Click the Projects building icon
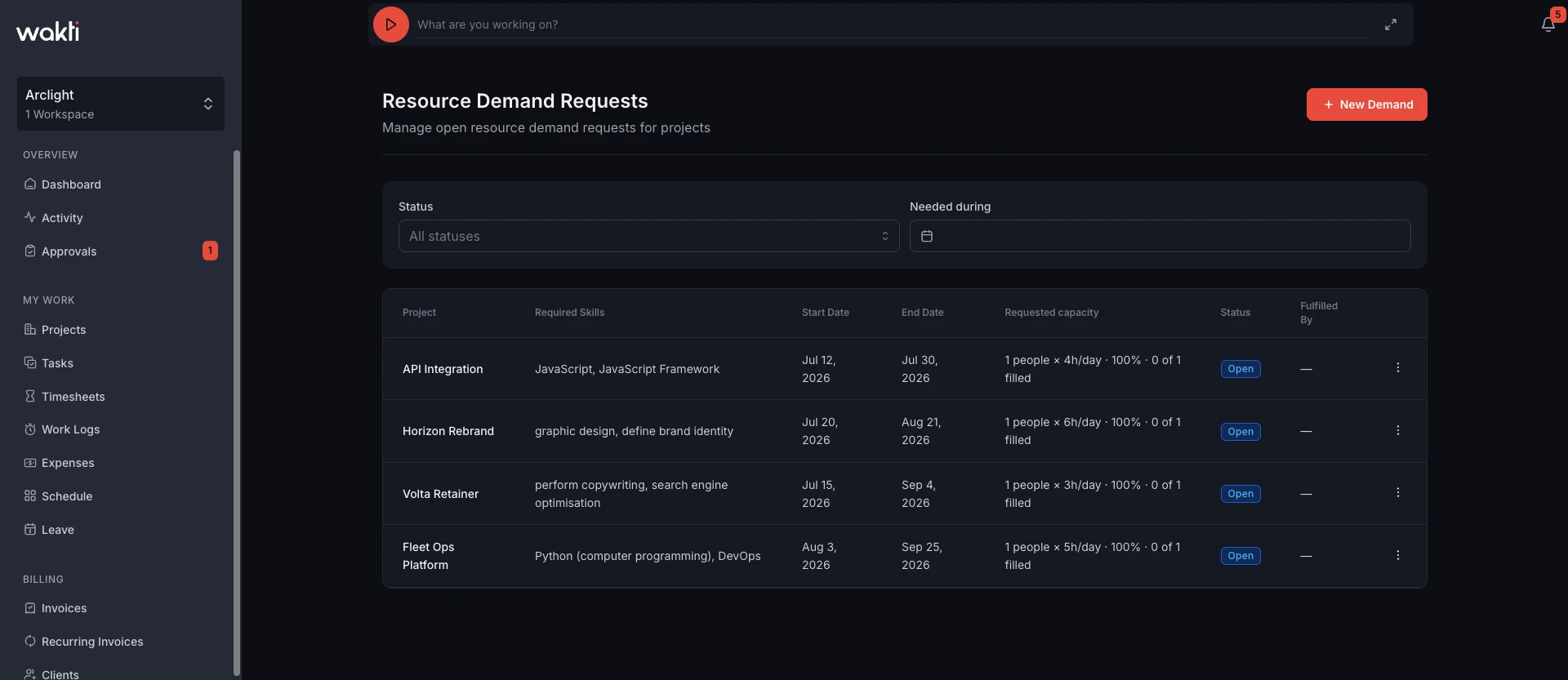The width and height of the screenshot is (1568, 680). coord(30,329)
